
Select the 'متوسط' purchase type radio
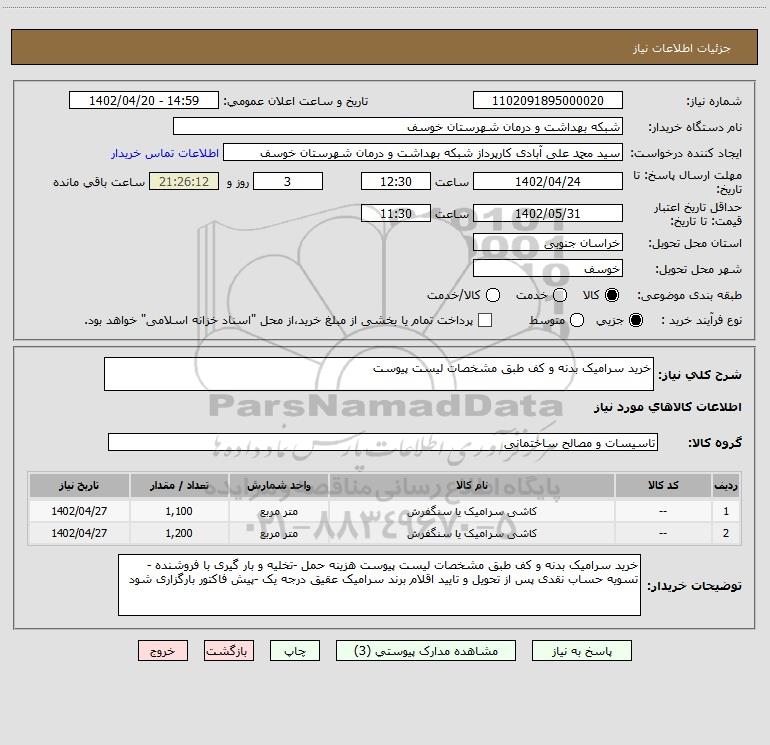pos(577,320)
